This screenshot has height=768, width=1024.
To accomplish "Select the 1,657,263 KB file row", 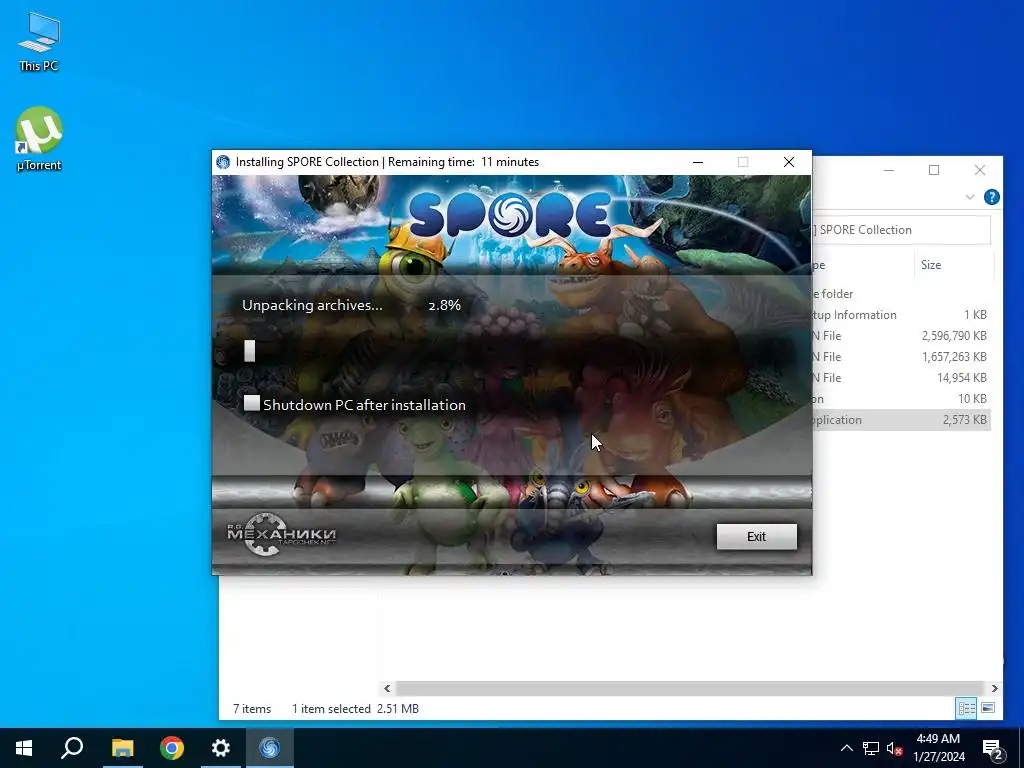I will coord(901,357).
